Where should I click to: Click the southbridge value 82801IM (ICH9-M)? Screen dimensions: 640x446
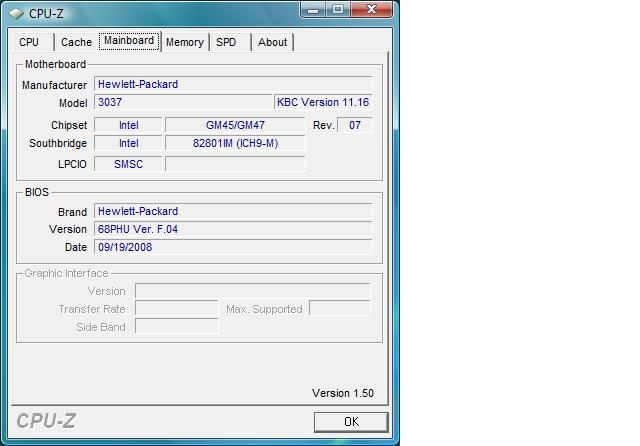235,143
